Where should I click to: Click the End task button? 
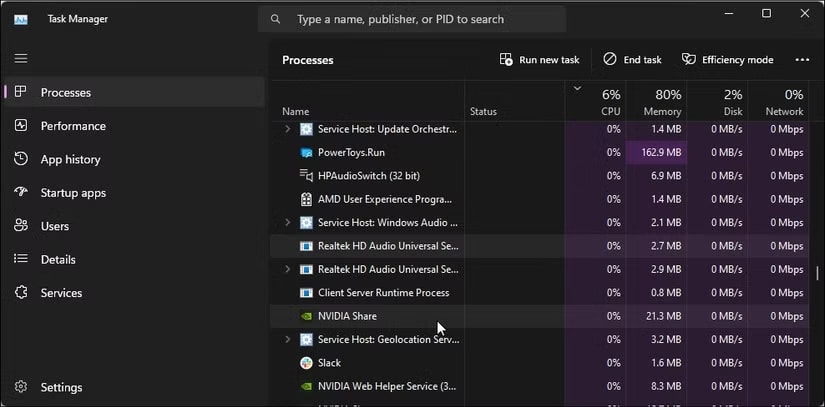pos(632,60)
